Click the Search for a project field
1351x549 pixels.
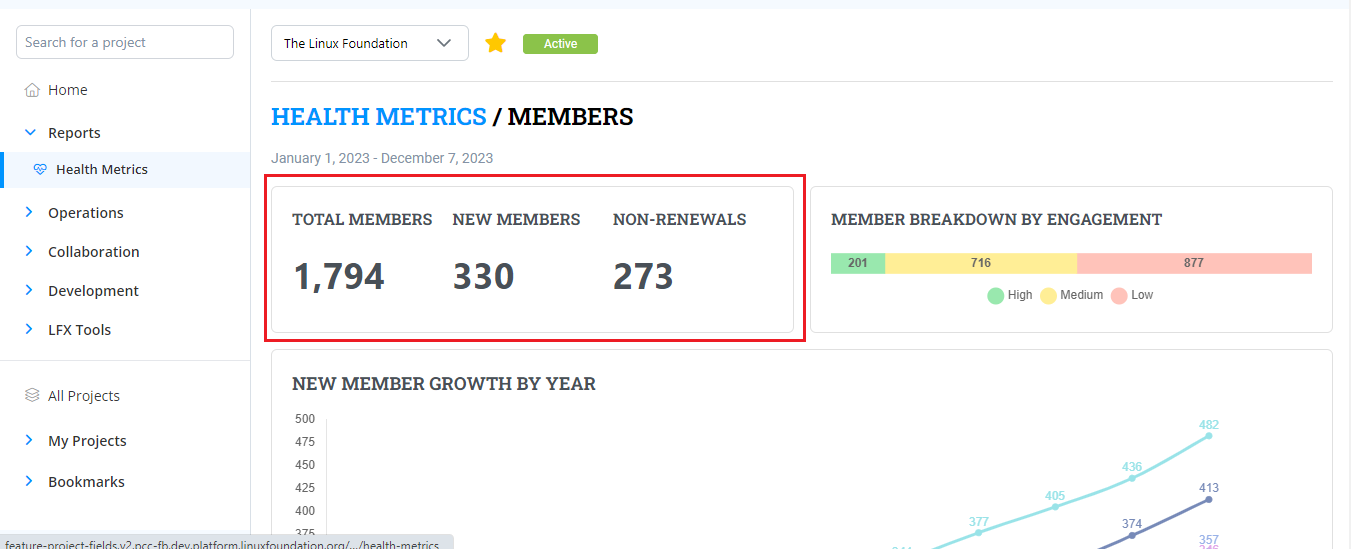[x=125, y=42]
